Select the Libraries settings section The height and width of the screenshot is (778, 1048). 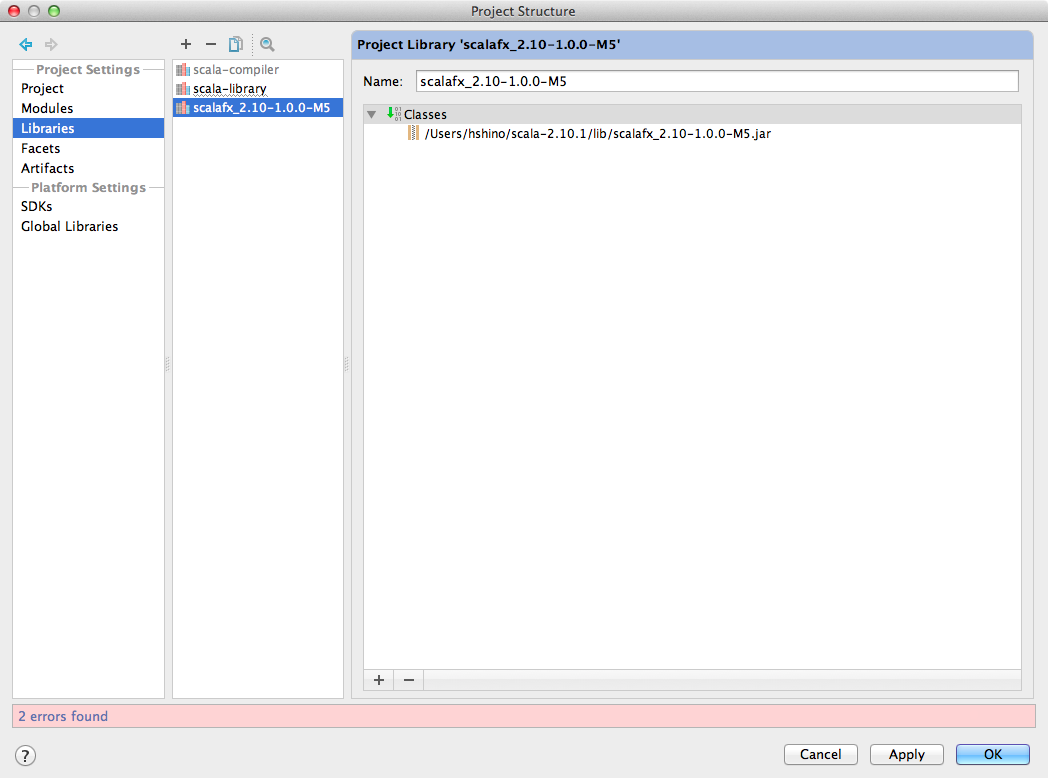pos(88,128)
